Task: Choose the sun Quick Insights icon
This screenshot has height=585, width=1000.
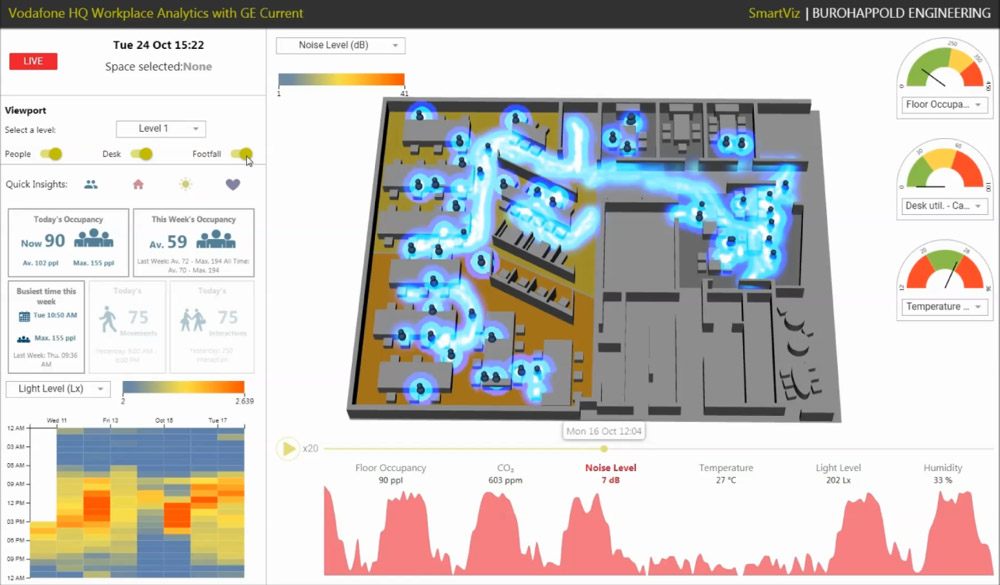Action: [185, 184]
